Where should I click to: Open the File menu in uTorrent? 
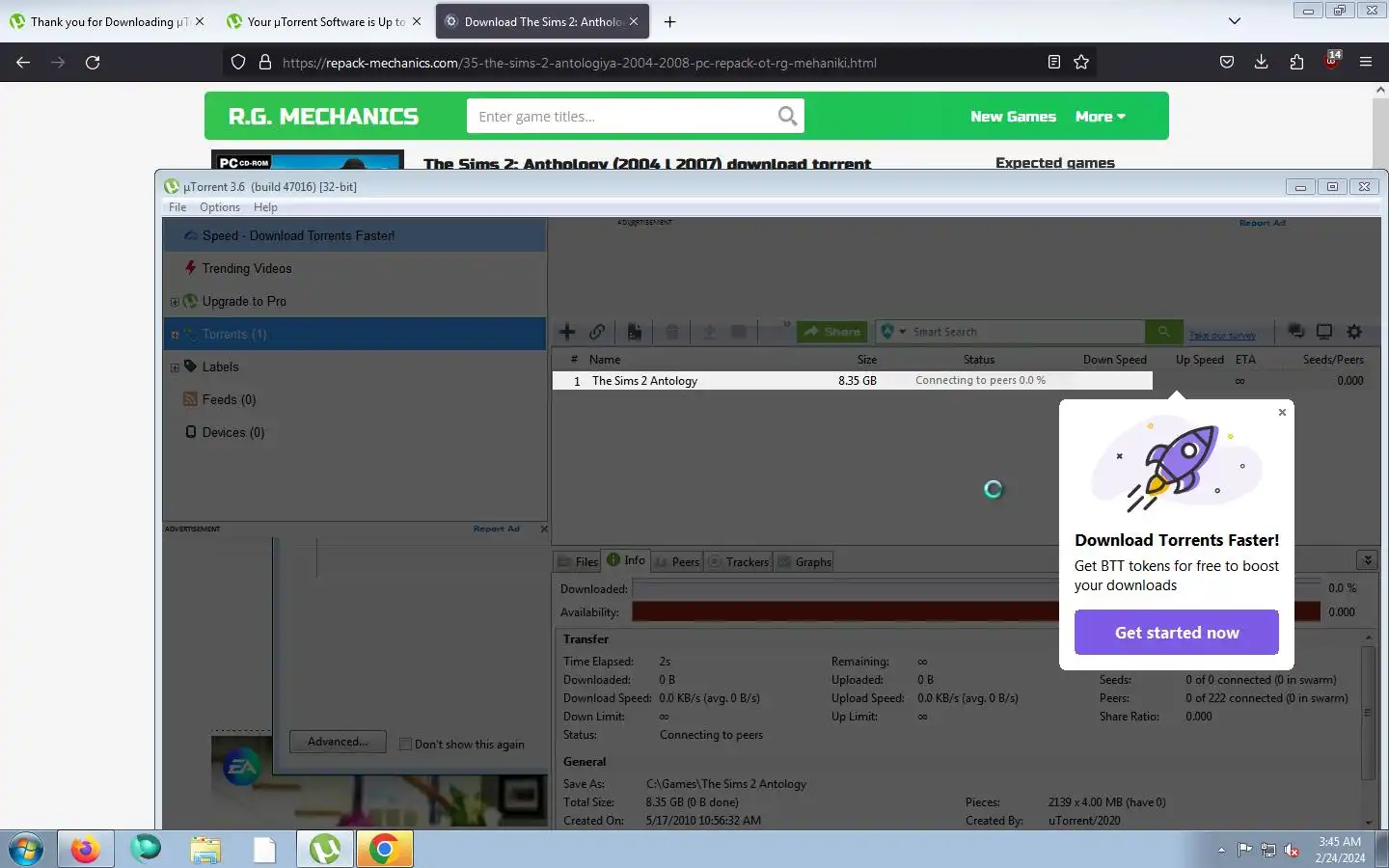pyautogui.click(x=177, y=207)
